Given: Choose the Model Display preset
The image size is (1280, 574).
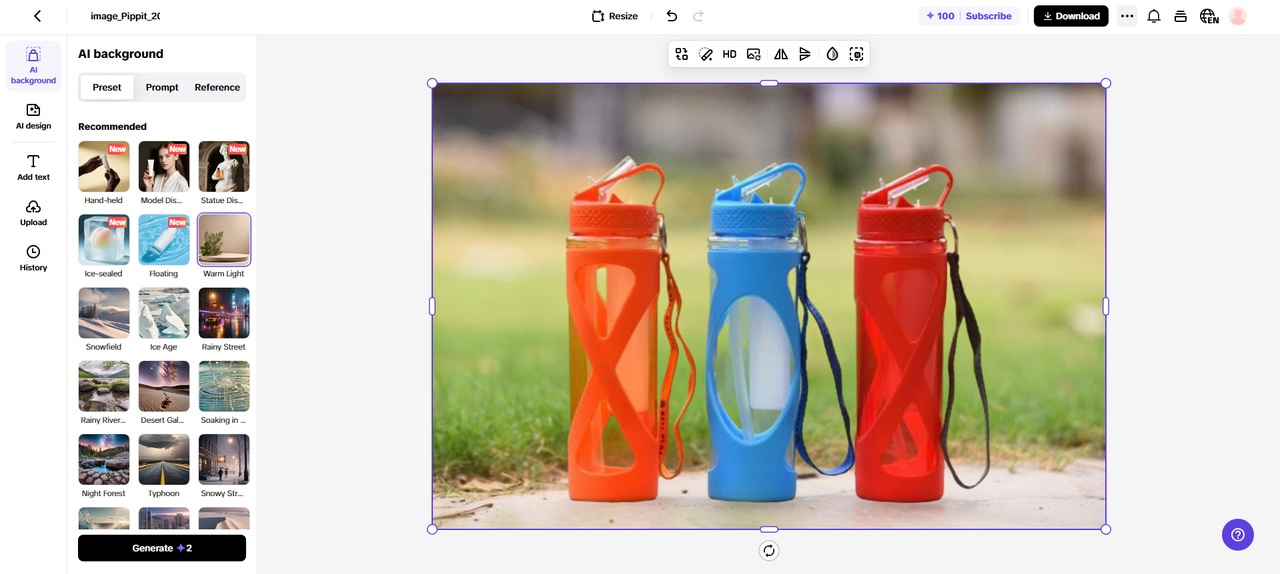Looking at the screenshot, I should coord(164,166).
